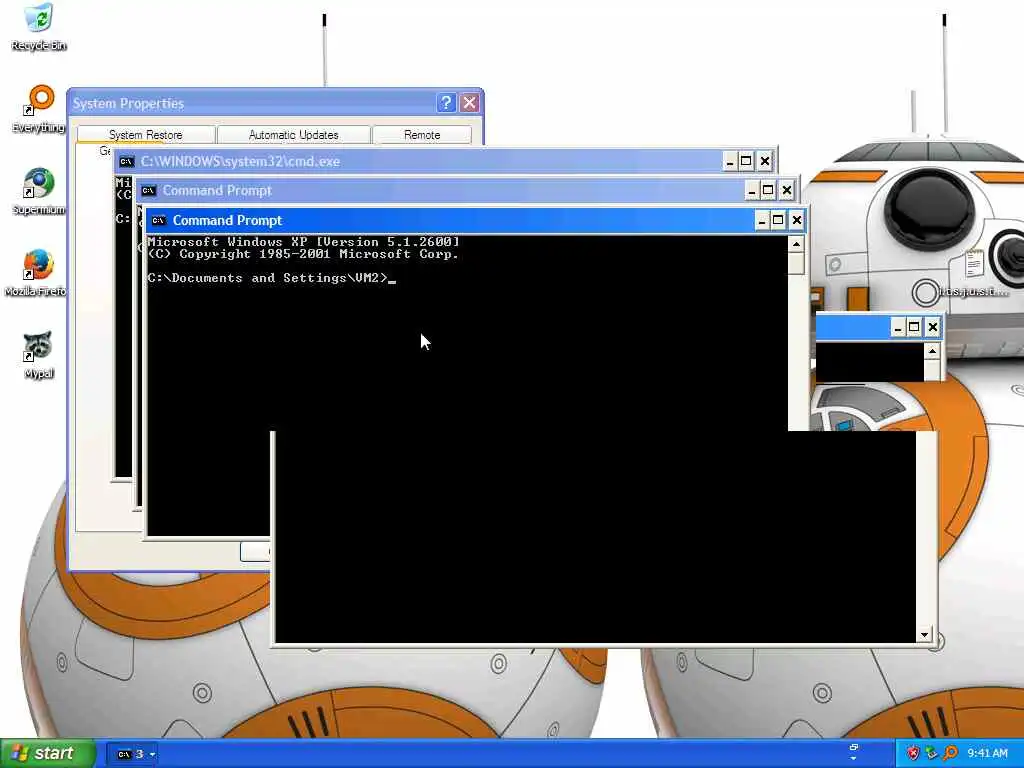Switch to the System Restore tab

(x=146, y=135)
